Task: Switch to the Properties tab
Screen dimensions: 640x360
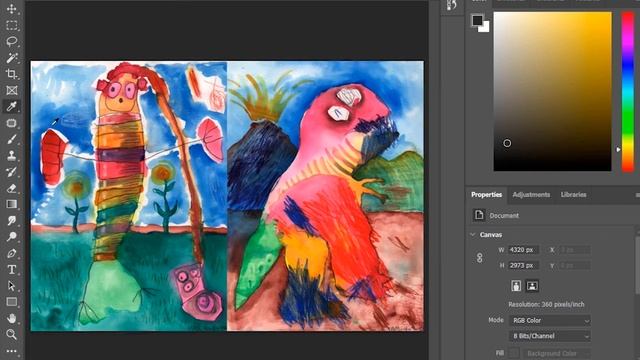Action: tap(486, 195)
